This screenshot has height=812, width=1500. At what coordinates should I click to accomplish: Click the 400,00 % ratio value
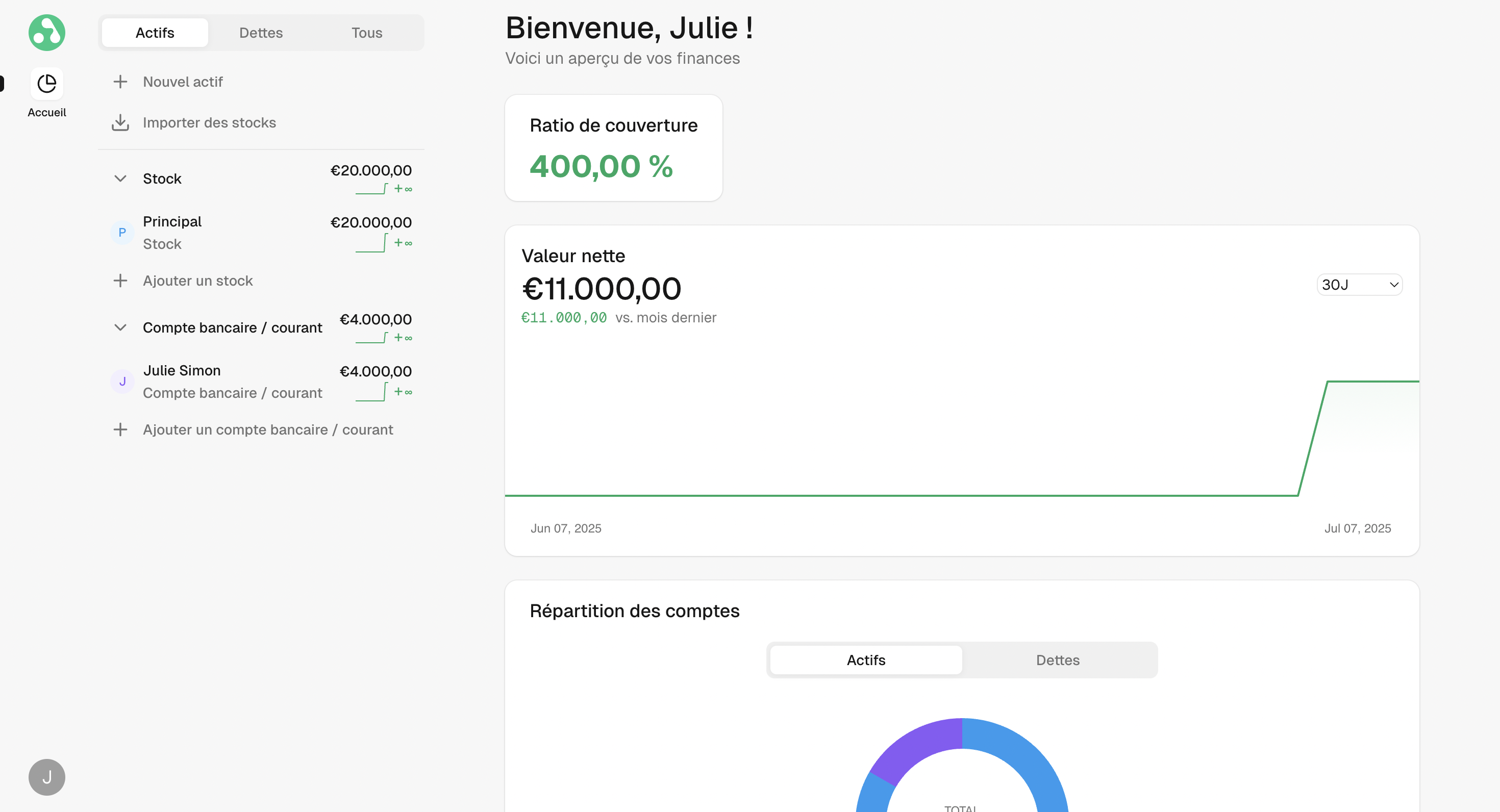coord(602,166)
